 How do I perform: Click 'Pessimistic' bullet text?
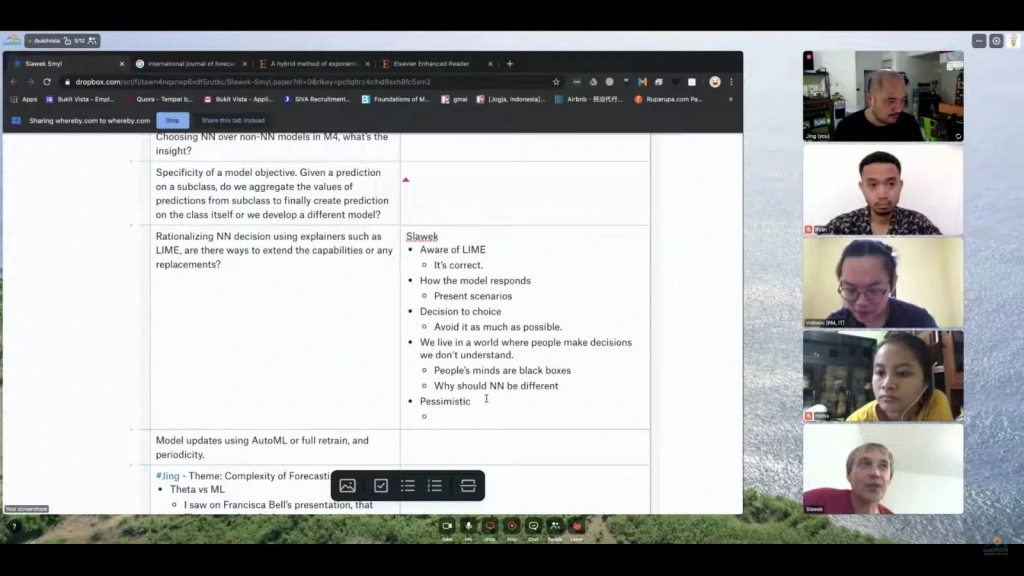(x=445, y=402)
